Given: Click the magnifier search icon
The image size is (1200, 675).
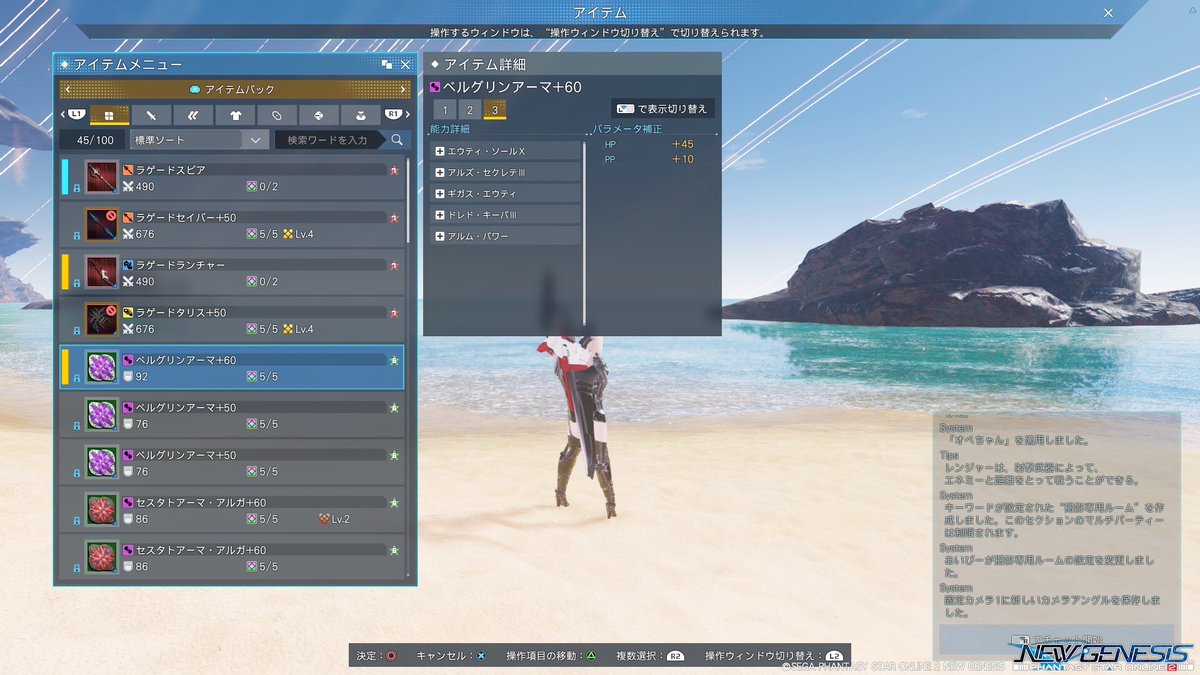Looking at the screenshot, I should (397, 140).
